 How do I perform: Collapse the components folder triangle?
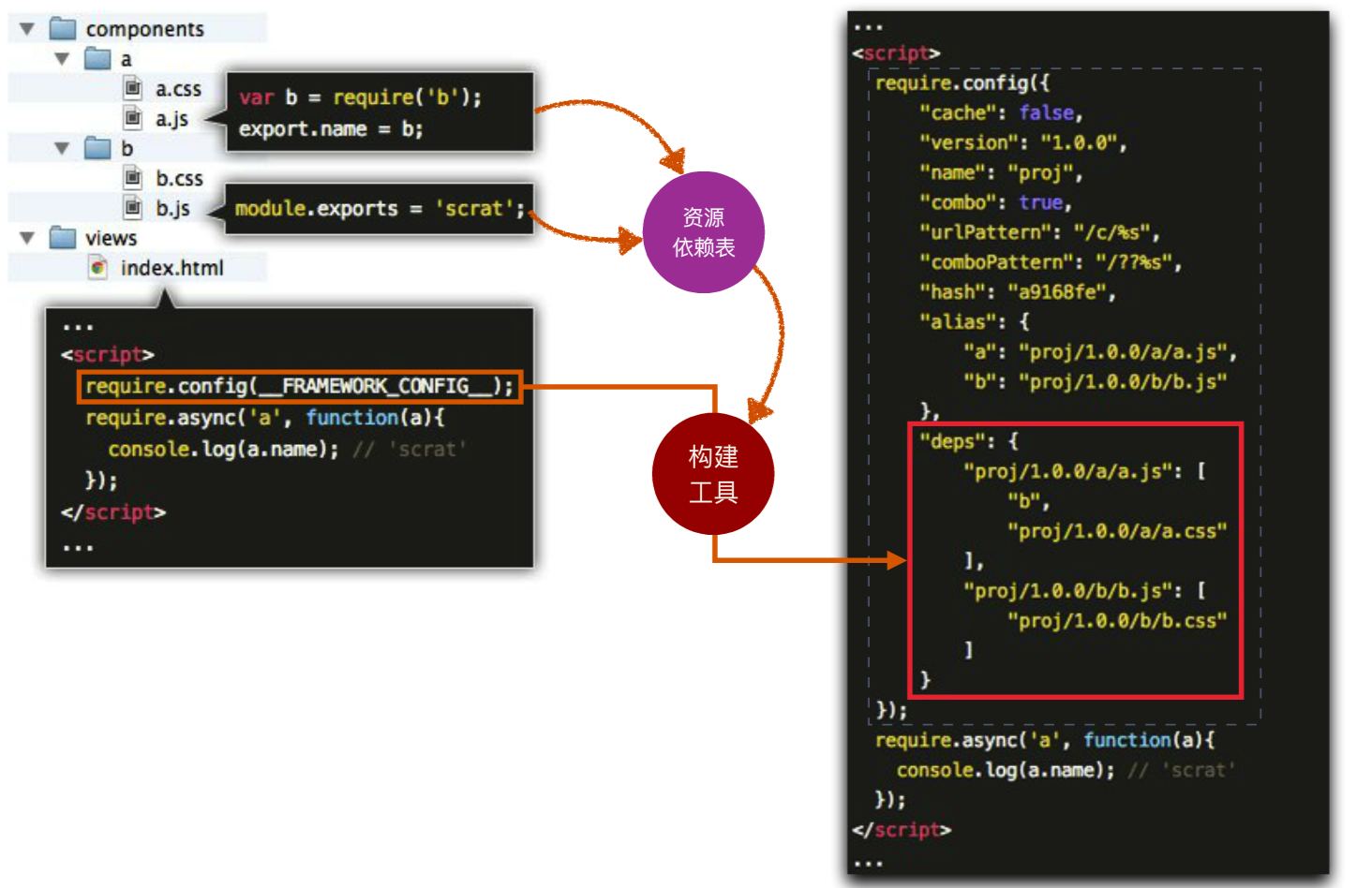(x=27, y=29)
